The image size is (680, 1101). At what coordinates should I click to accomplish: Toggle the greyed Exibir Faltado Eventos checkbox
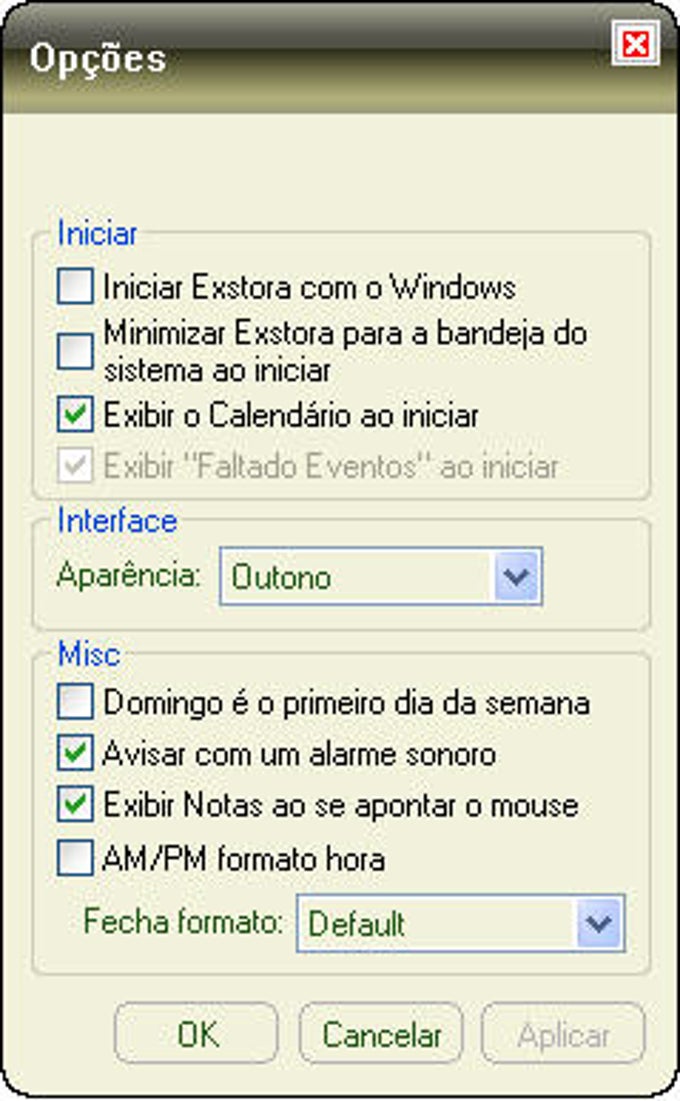pyautogui.click(x=75, y=465)
